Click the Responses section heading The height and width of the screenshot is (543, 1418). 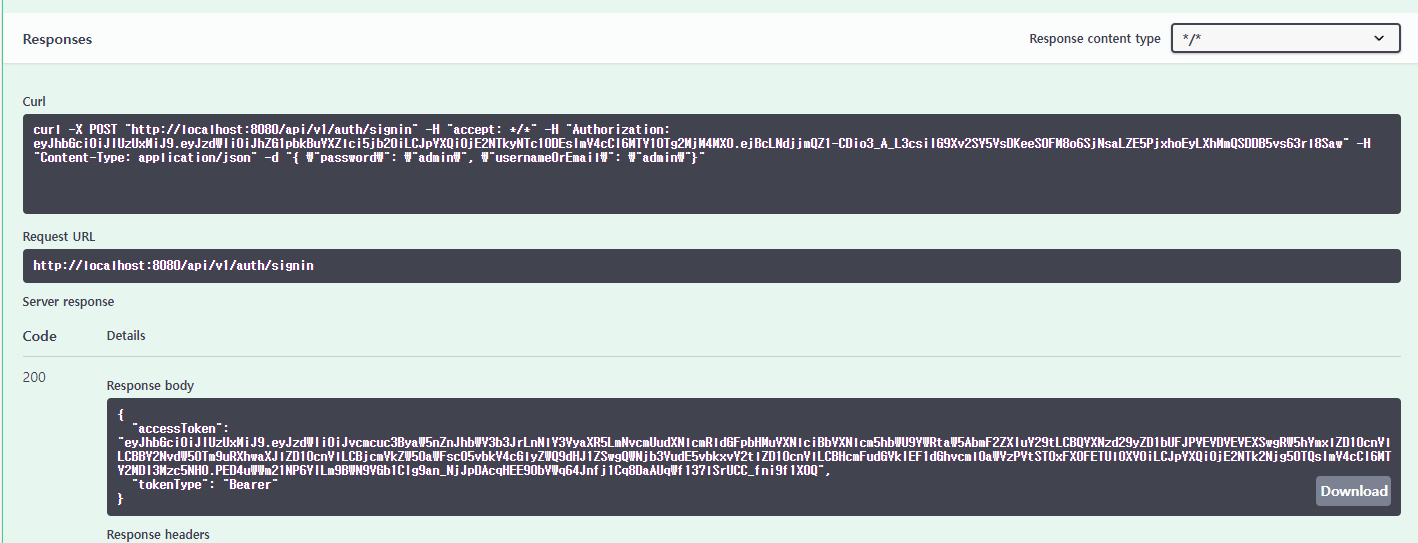57,40
